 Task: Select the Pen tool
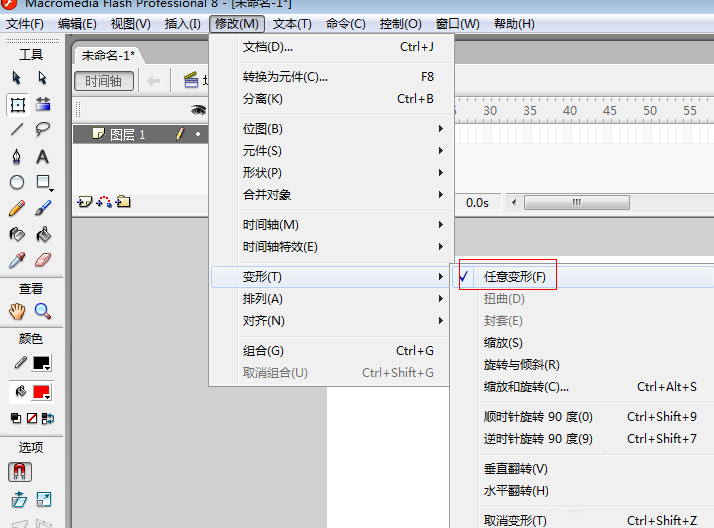pyautogui.click(x=16, y=157)
